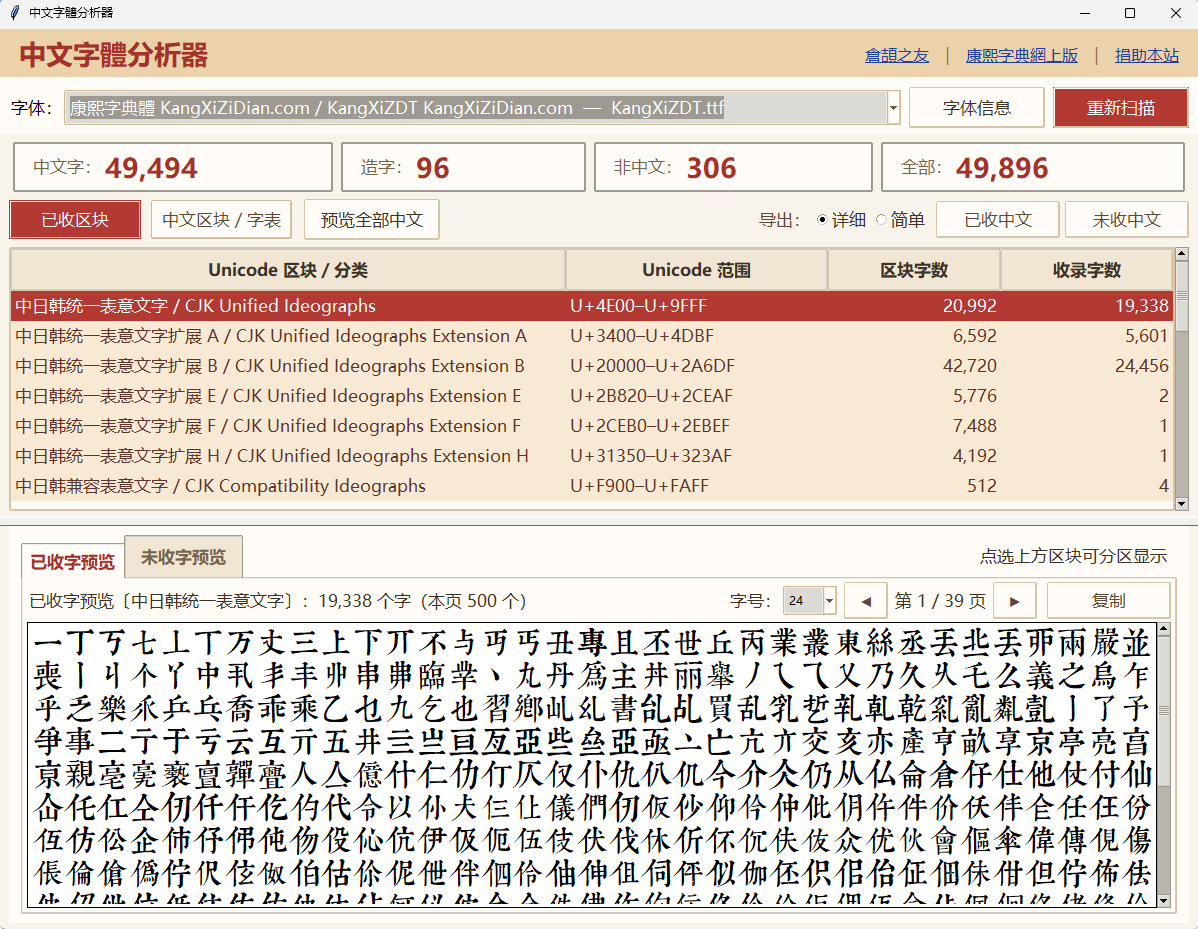Image resolution: width=1198 pixels, height=929 pixels.
Task: Select CJK Compatibility Ideographs row
Action: click(592, 486)
